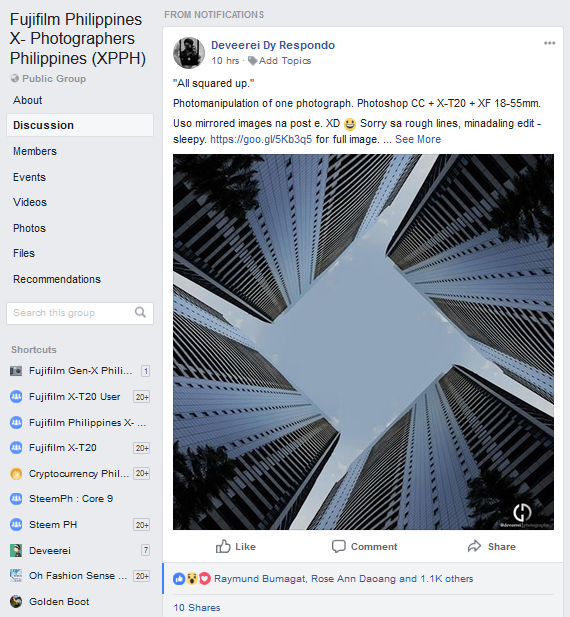
Task: Click the Wow reaction emoji icon
Action: (x=192, y=578)
